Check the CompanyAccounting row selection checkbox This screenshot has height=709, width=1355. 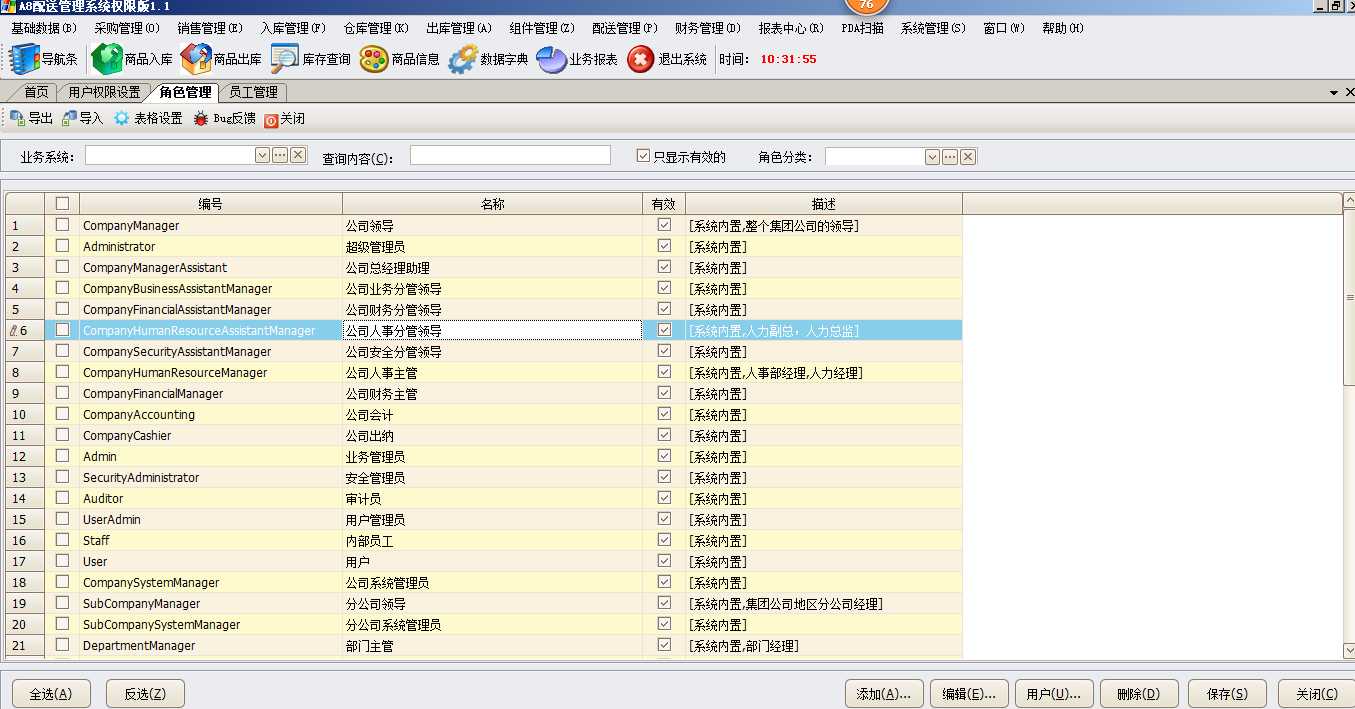pos(62,414)
